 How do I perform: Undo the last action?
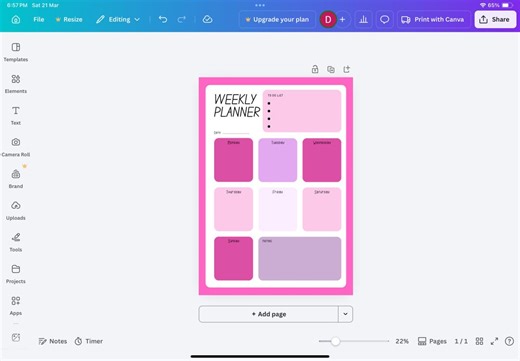click(163, 19)
